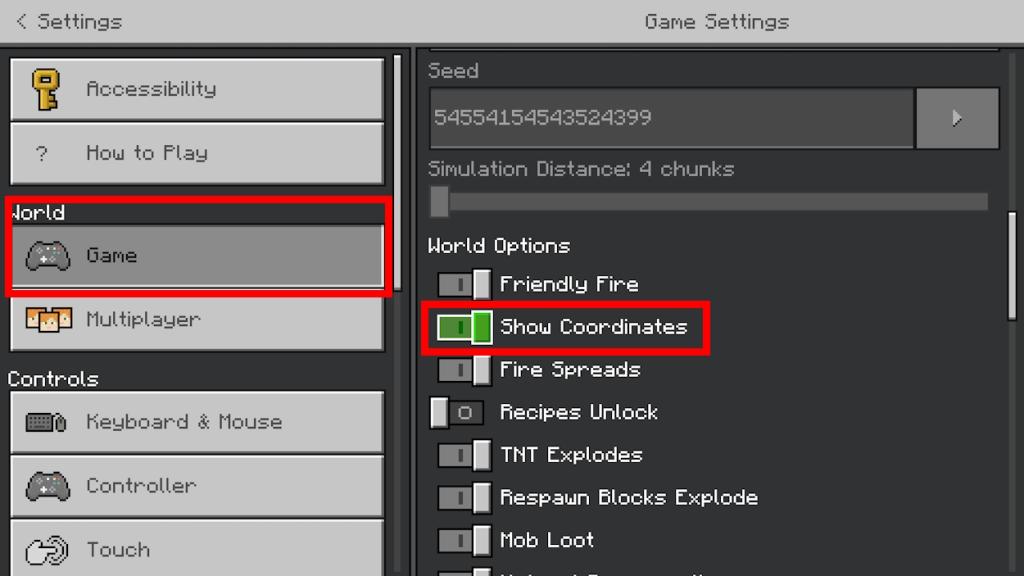1024x576 pixels.
Task: Click the Seed input field
Action: coord(670,118)
